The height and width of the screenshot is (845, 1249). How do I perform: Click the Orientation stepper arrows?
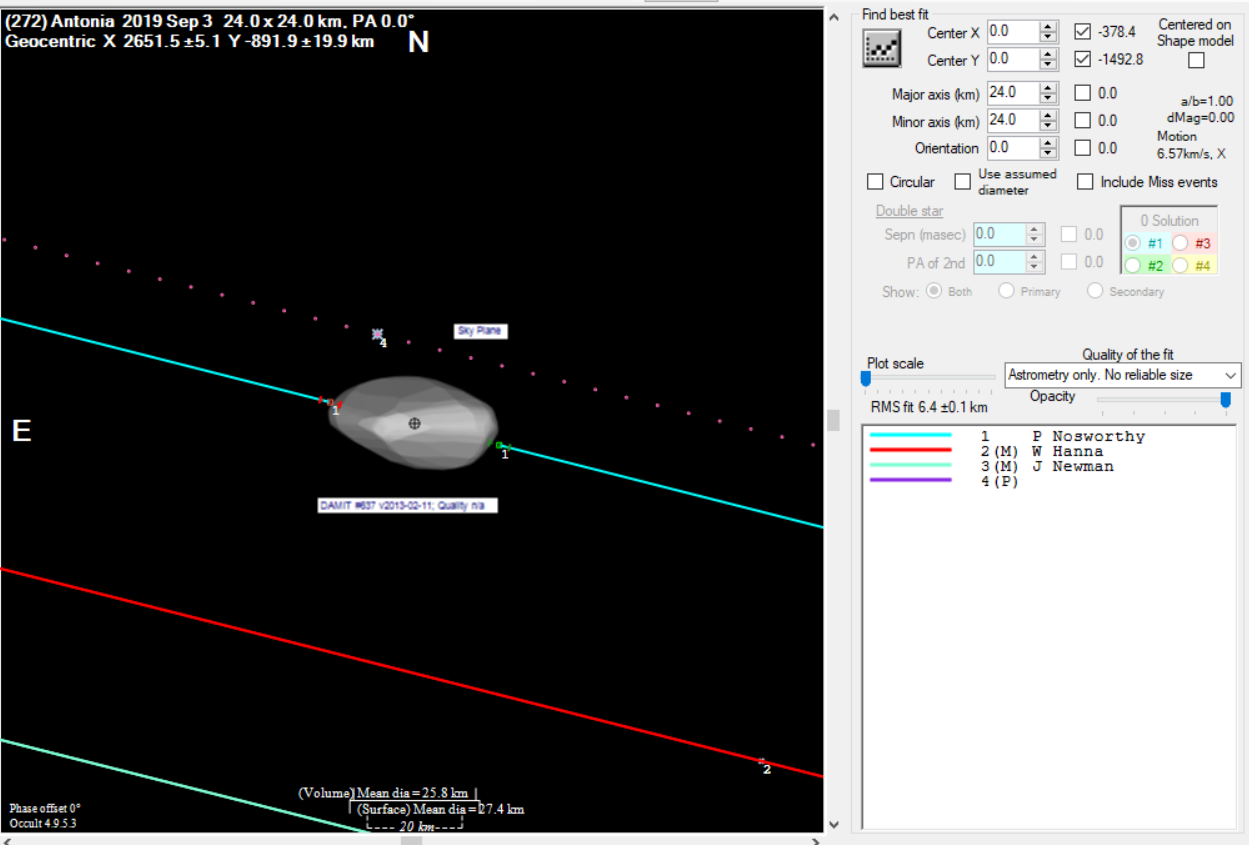(1048, 148)
